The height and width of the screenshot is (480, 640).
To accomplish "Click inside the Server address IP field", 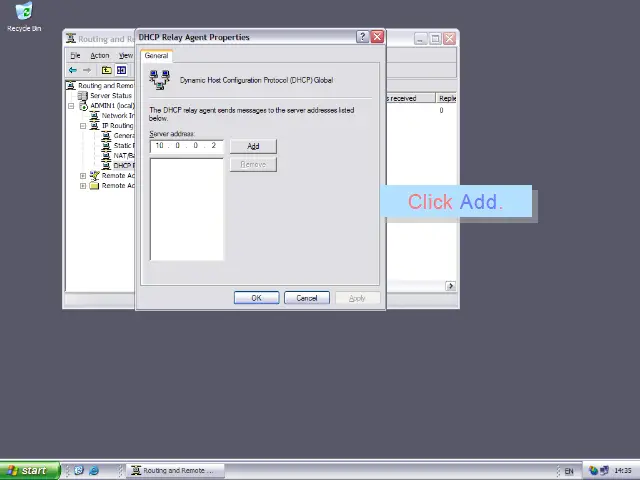I will tap(186, 146).
